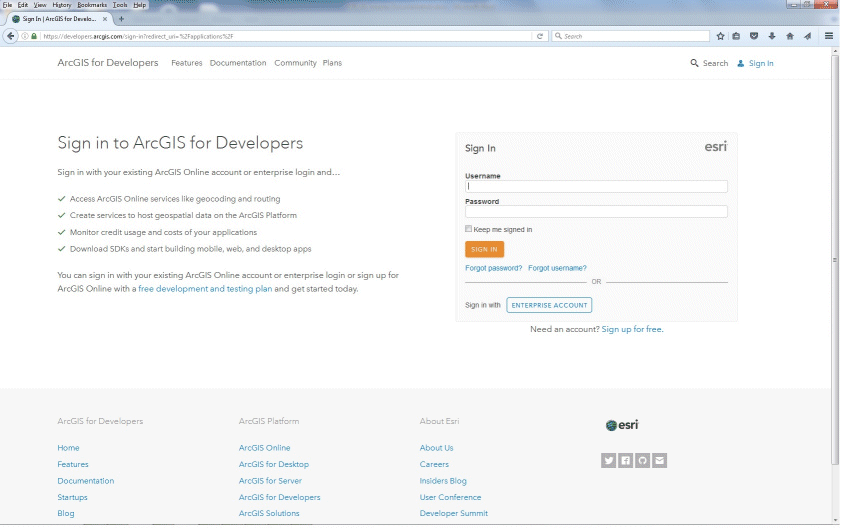
Task: Open Blog link in footer
Action: pos(66,513)
